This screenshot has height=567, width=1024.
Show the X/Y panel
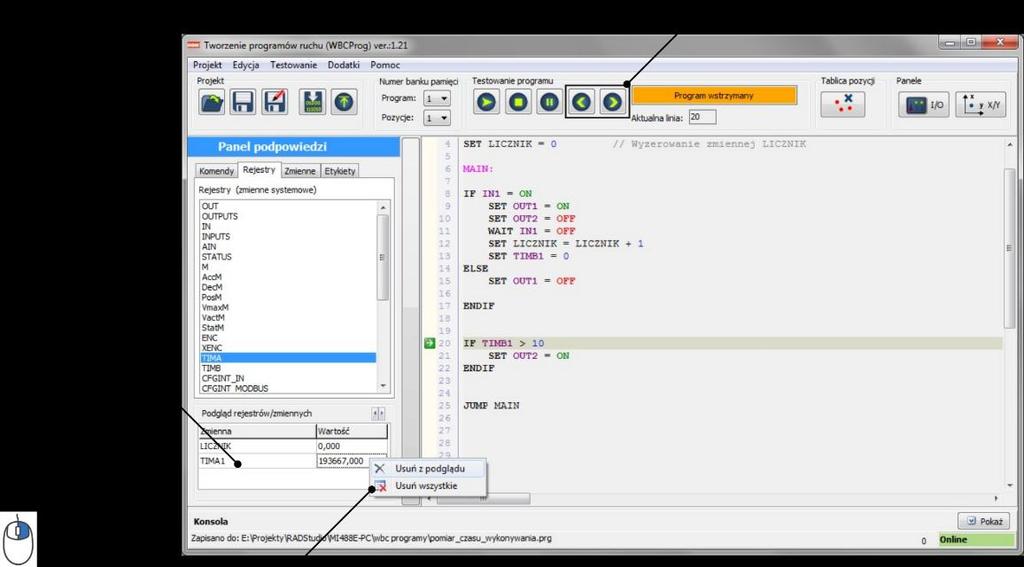point(982,105)
